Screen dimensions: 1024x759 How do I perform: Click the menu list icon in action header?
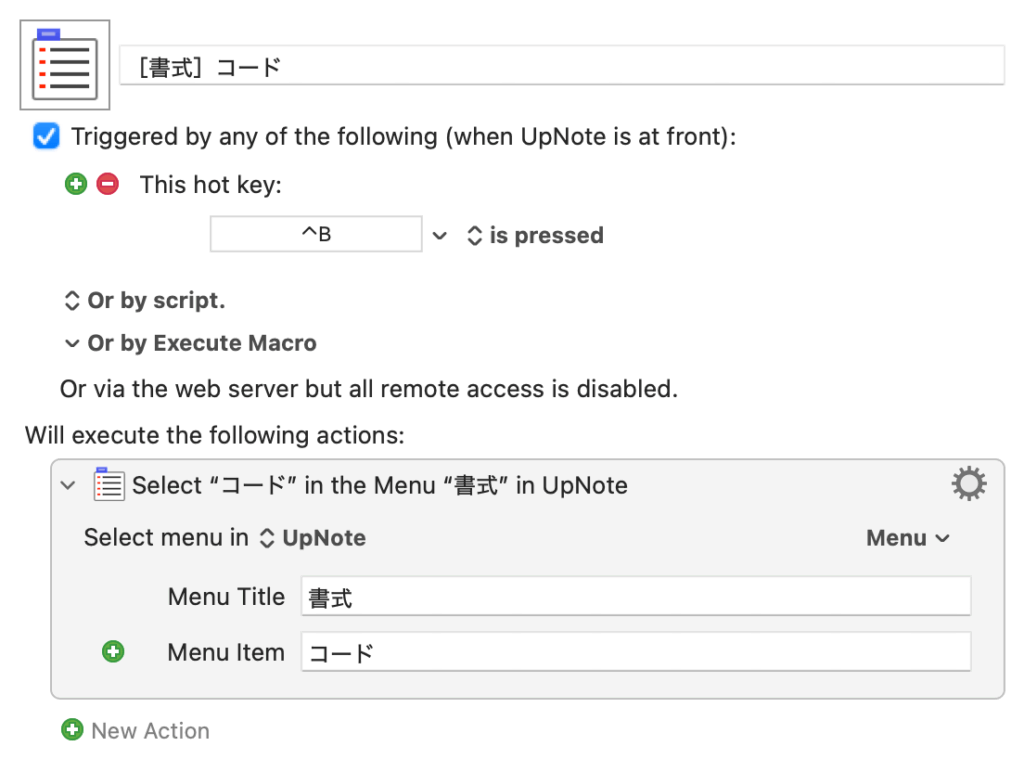(x=108, y=485)
